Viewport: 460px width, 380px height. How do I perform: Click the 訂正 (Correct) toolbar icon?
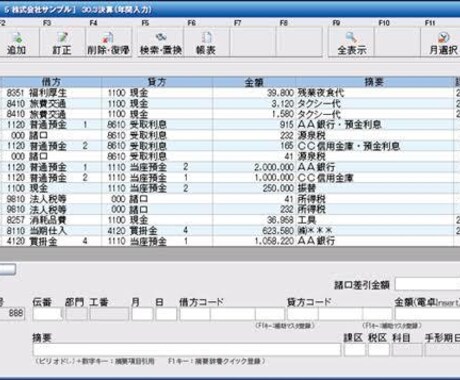coord(62,43)
